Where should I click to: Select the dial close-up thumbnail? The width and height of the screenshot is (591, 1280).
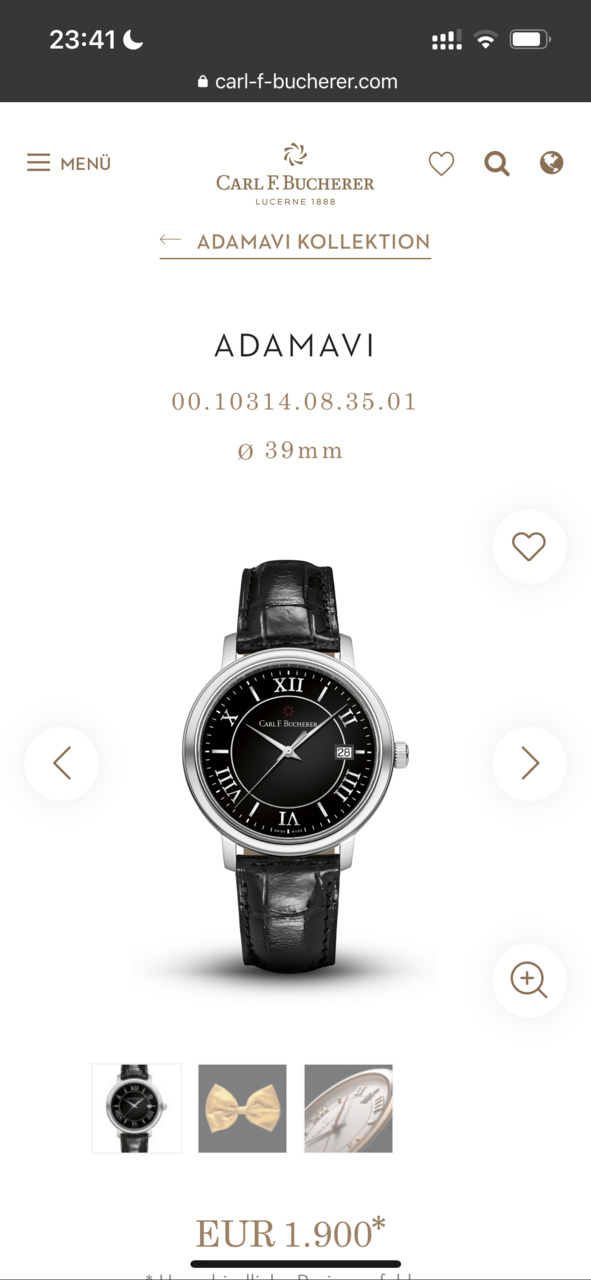tap(348, 1108)
